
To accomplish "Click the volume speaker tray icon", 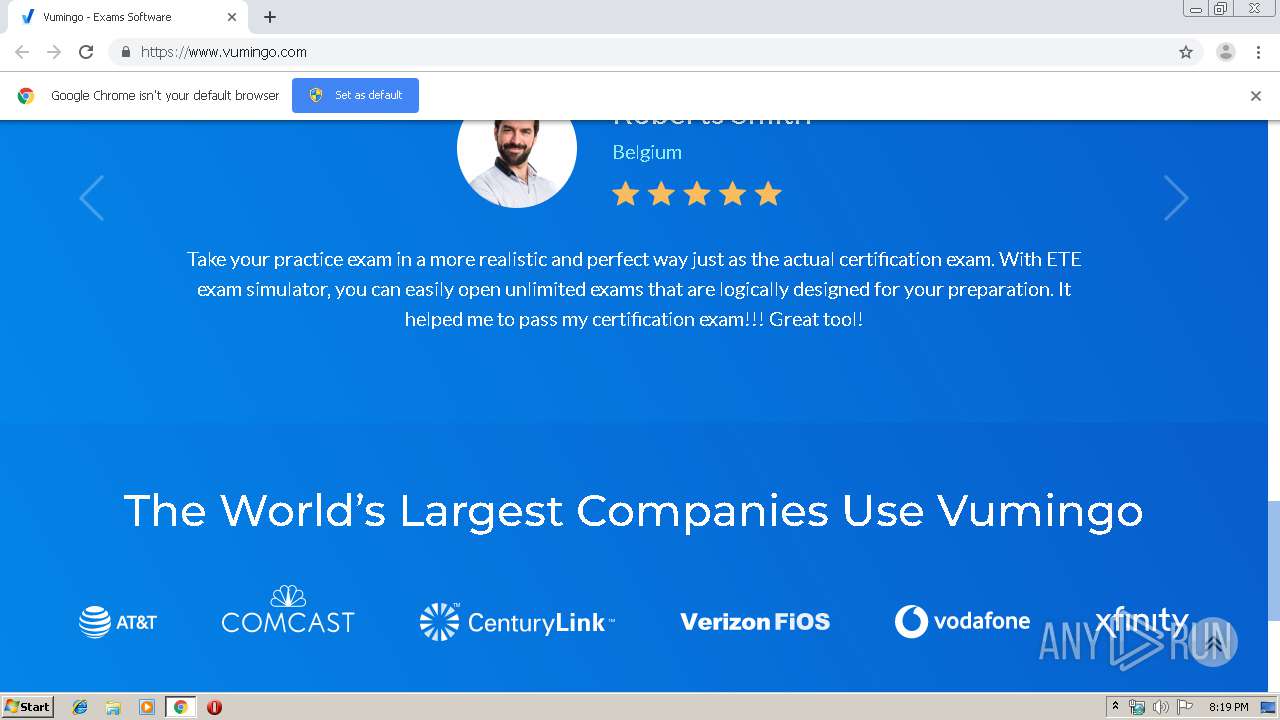I will click(x=1160, y=707).
